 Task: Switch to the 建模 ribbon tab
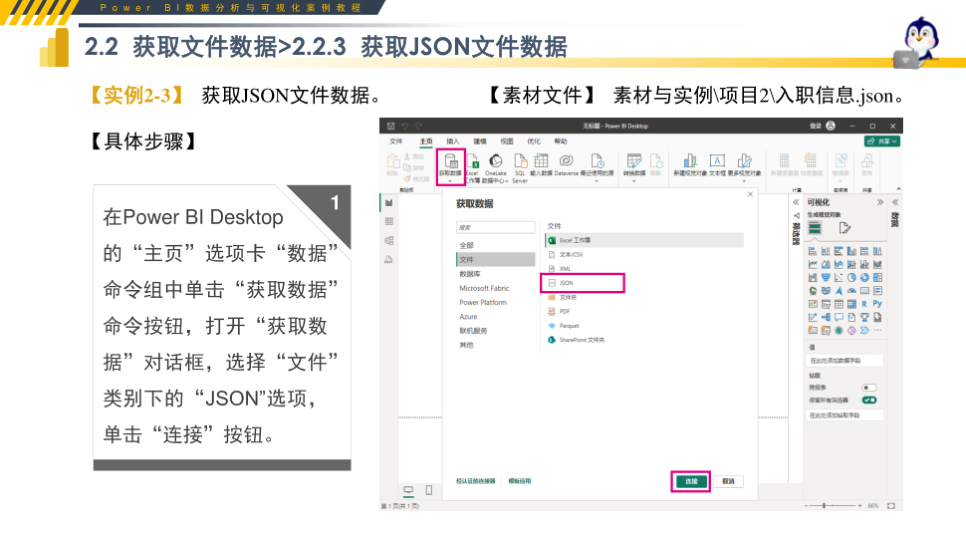480,142
